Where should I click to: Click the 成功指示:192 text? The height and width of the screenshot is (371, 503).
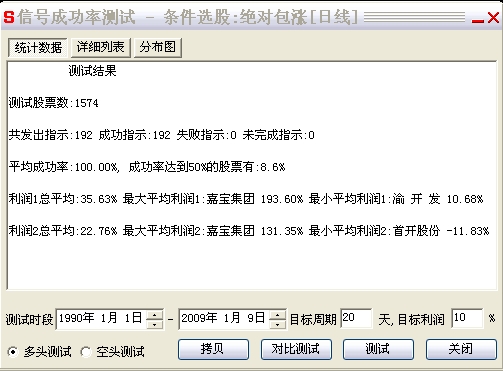(x=135, y=135)
